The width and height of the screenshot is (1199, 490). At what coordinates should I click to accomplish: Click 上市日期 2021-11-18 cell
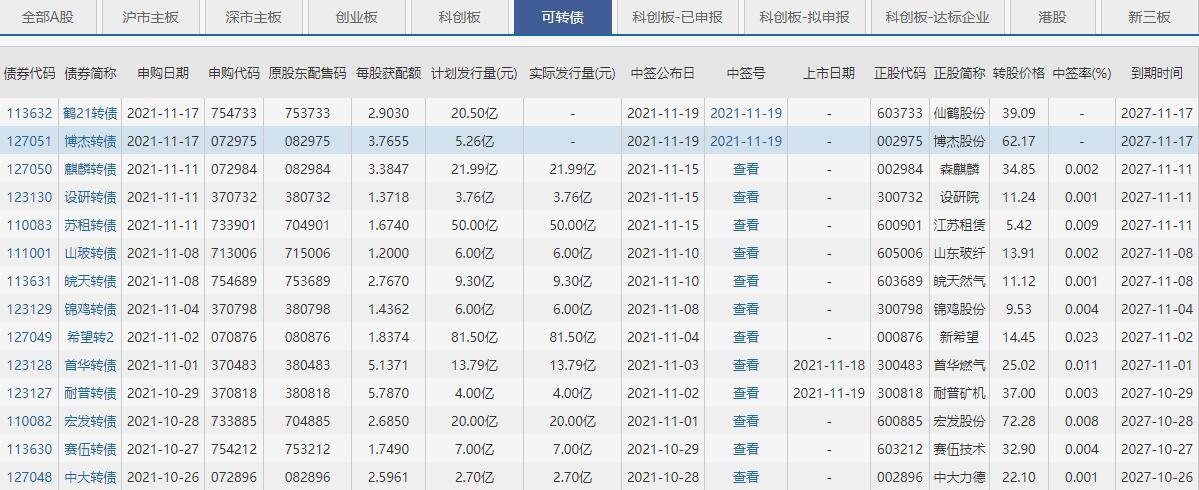tap(829, 365)
